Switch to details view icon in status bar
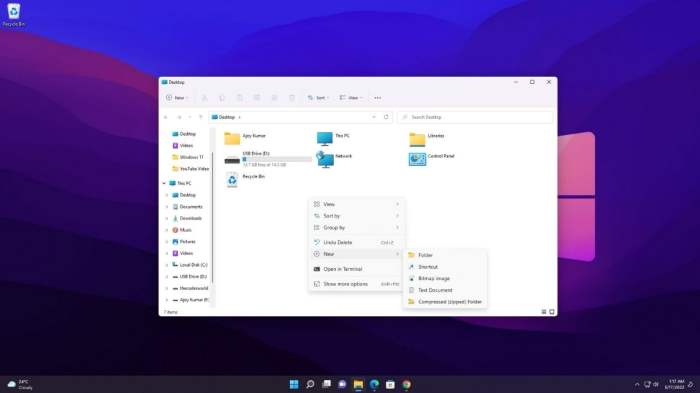Screen dimensions: 700x393 tap(544, 312)
